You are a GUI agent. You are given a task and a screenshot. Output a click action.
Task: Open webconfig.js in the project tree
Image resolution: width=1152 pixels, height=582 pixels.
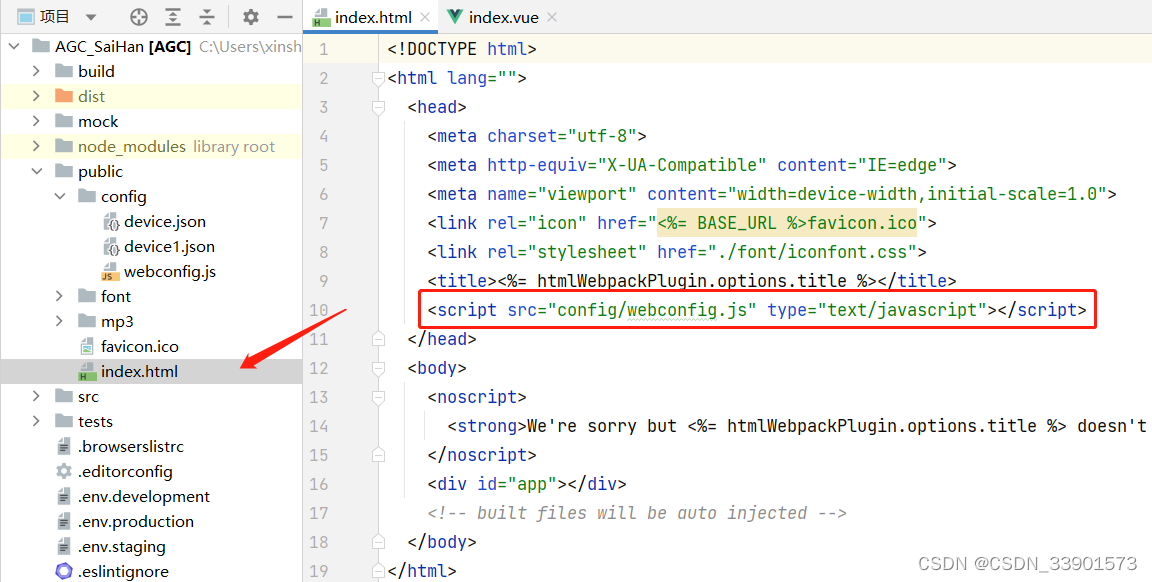pyautogui.click(x=170, y=271)
